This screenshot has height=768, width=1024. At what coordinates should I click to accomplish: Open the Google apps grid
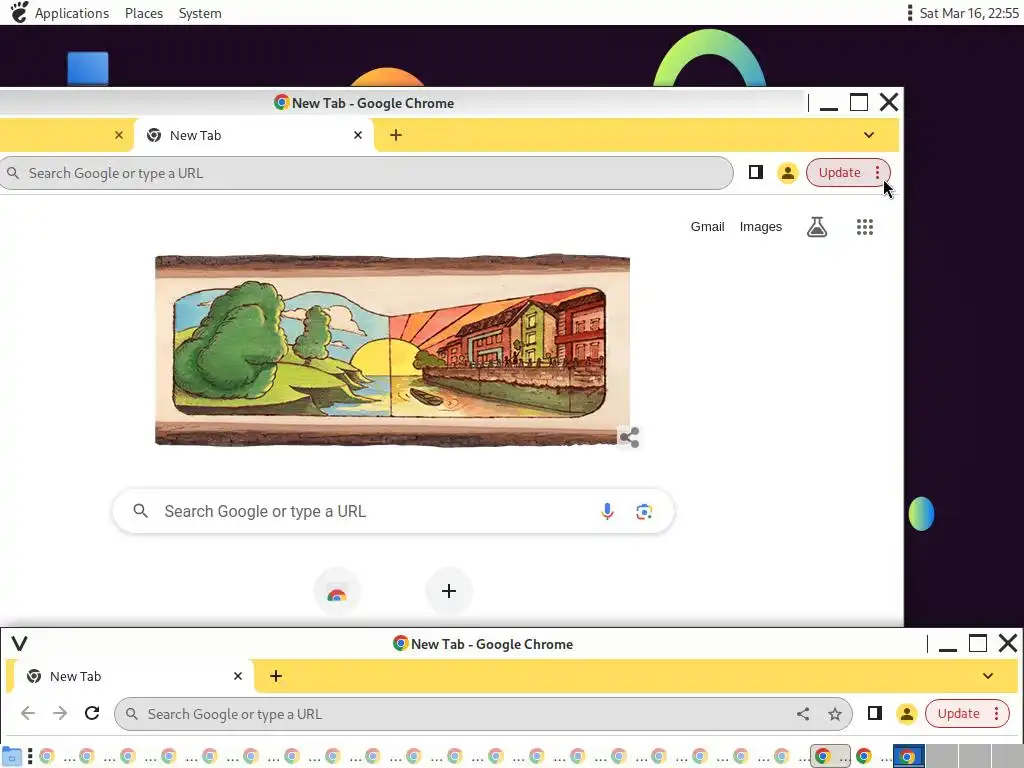click(x=865, y=227)
